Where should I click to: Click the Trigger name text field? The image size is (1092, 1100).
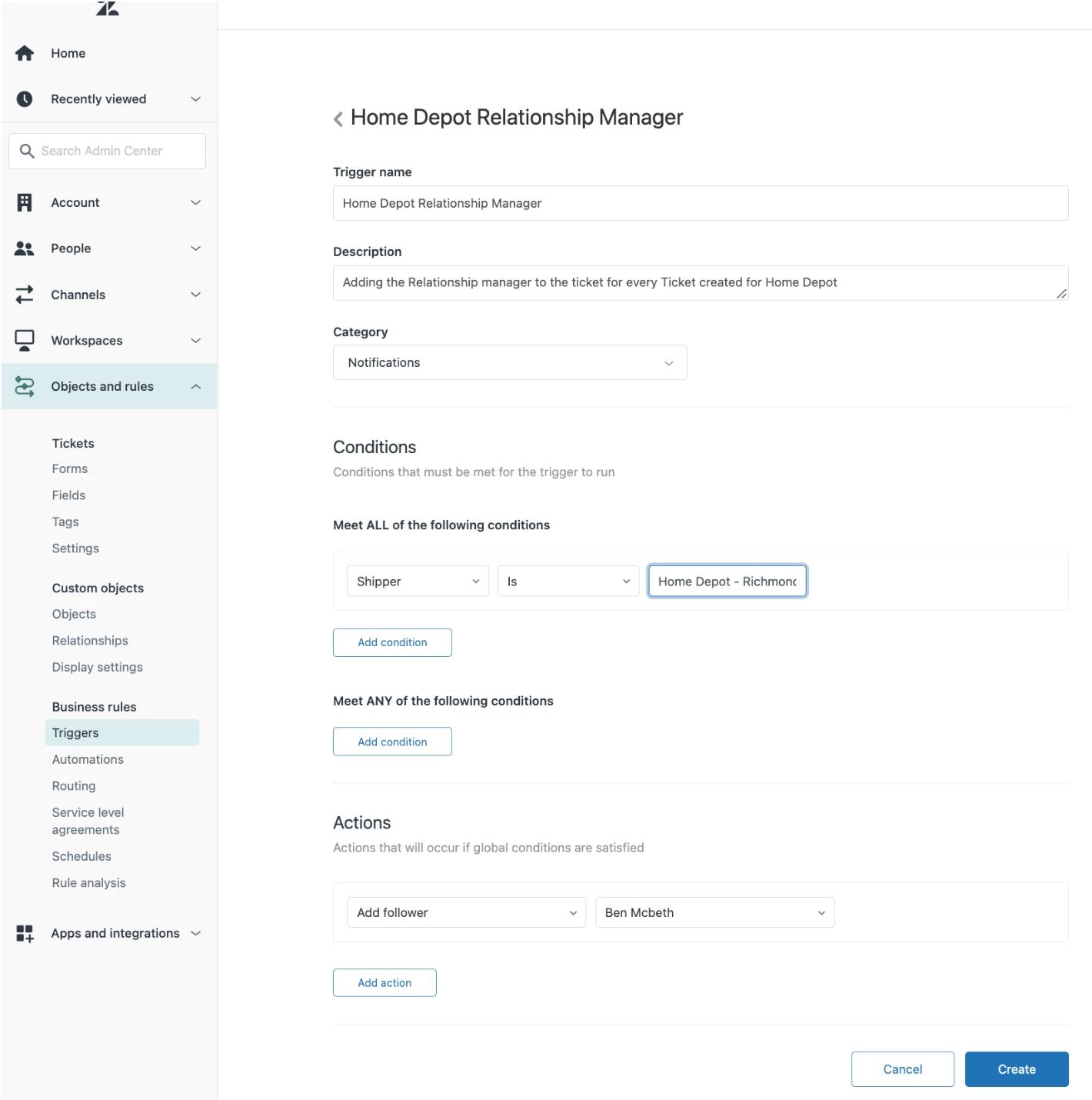coord(701,203)
